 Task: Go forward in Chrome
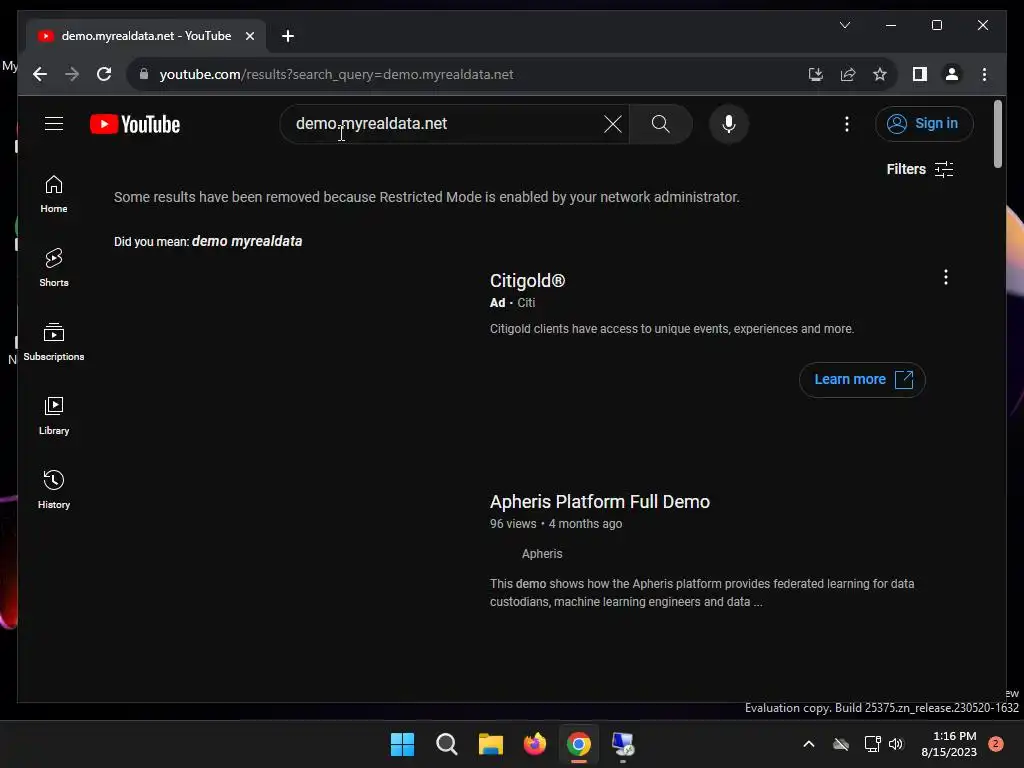pyautogui.click(x=72, y=74)
